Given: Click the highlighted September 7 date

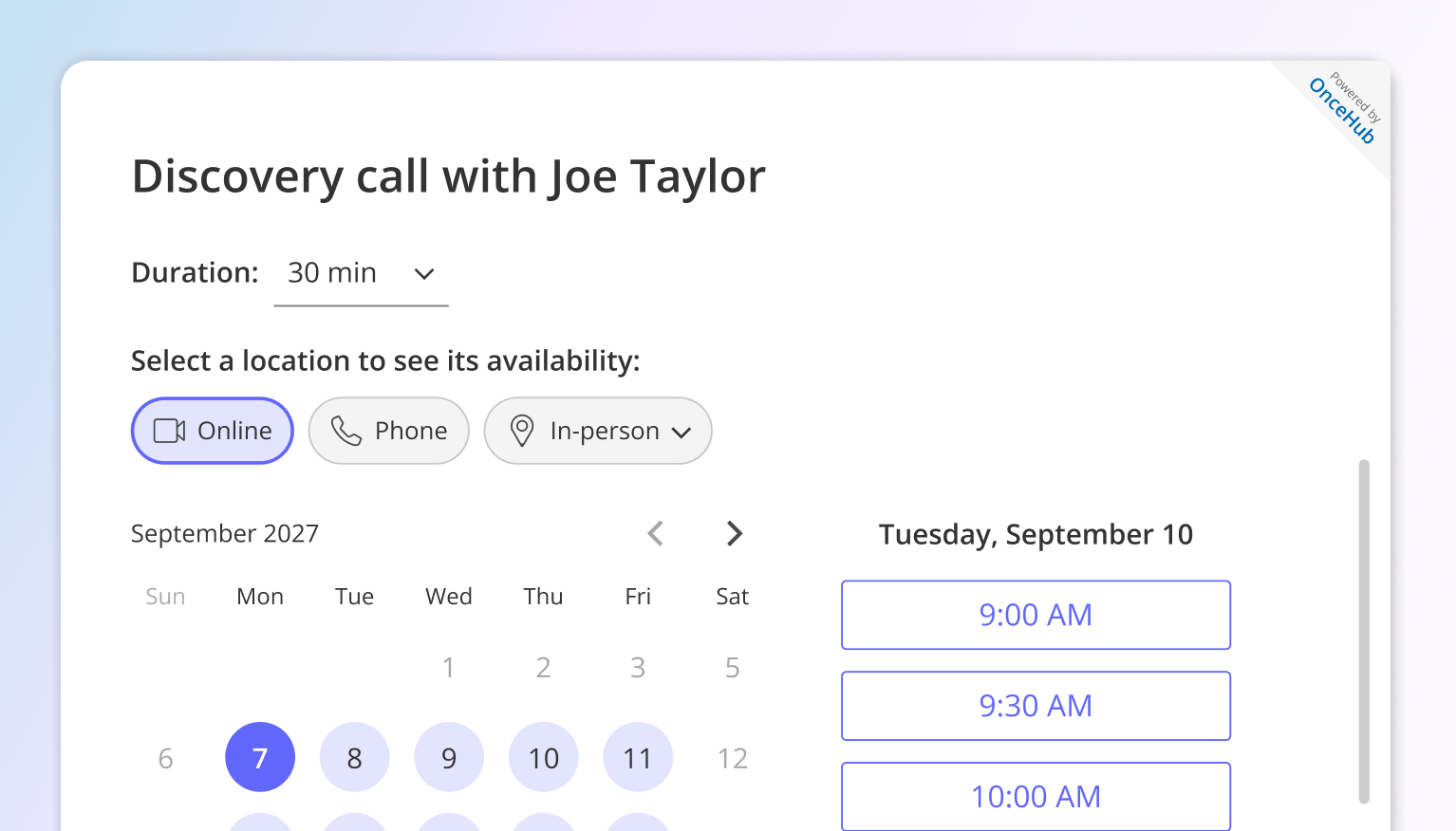Looking at the screenshot, I should pyautogui.click(x=259, y=757).
